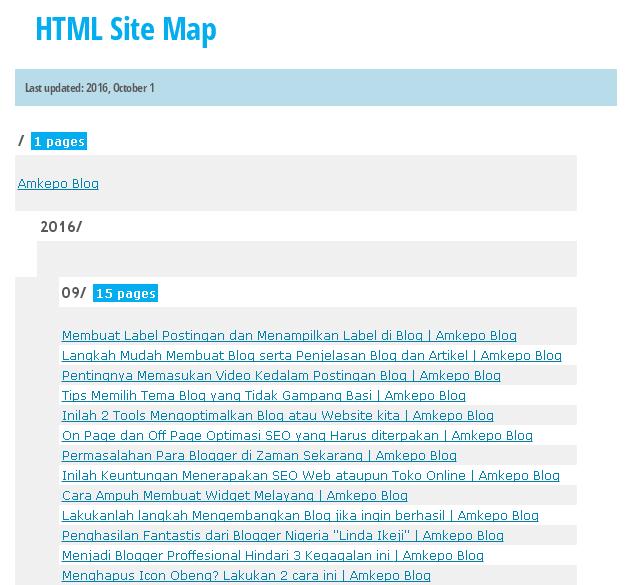Open 'Permasalahan Para Blogger di Zaman Sekarang' link
This screenshot has width=641, height=585.
pyautogui.click(x=259, y=456)
